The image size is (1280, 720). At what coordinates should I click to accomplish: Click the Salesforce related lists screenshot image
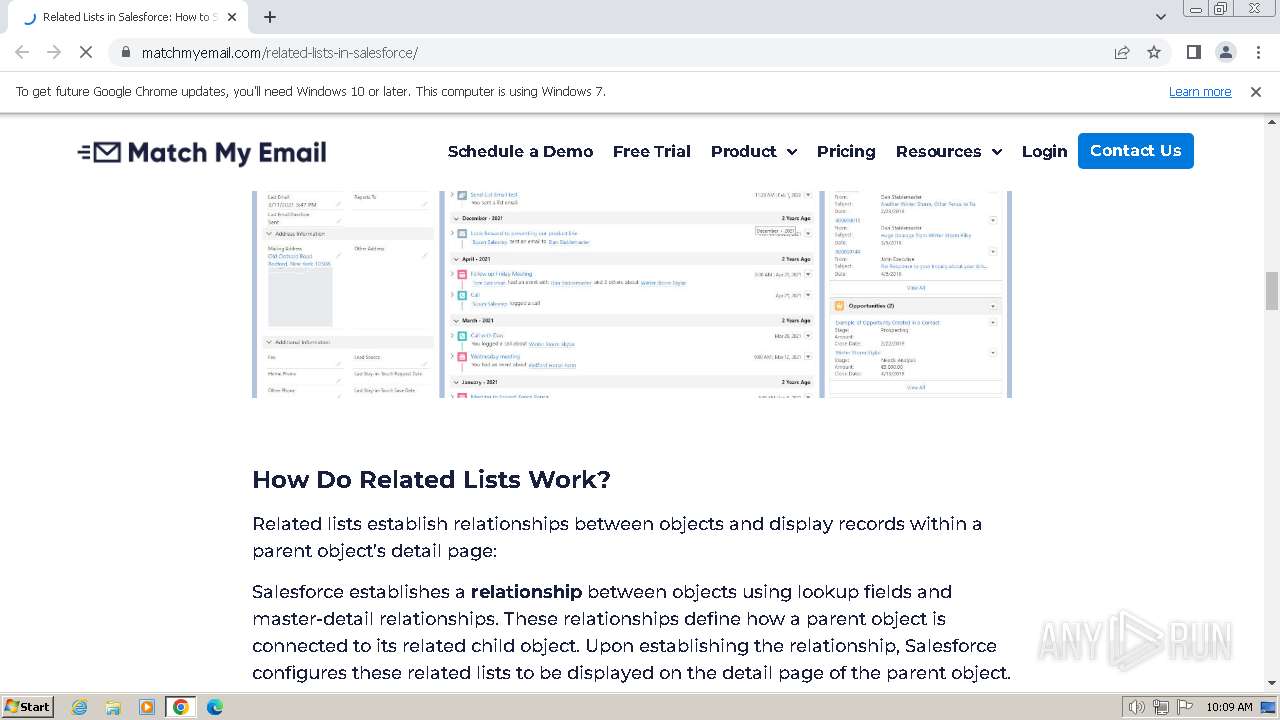point(632,294)
